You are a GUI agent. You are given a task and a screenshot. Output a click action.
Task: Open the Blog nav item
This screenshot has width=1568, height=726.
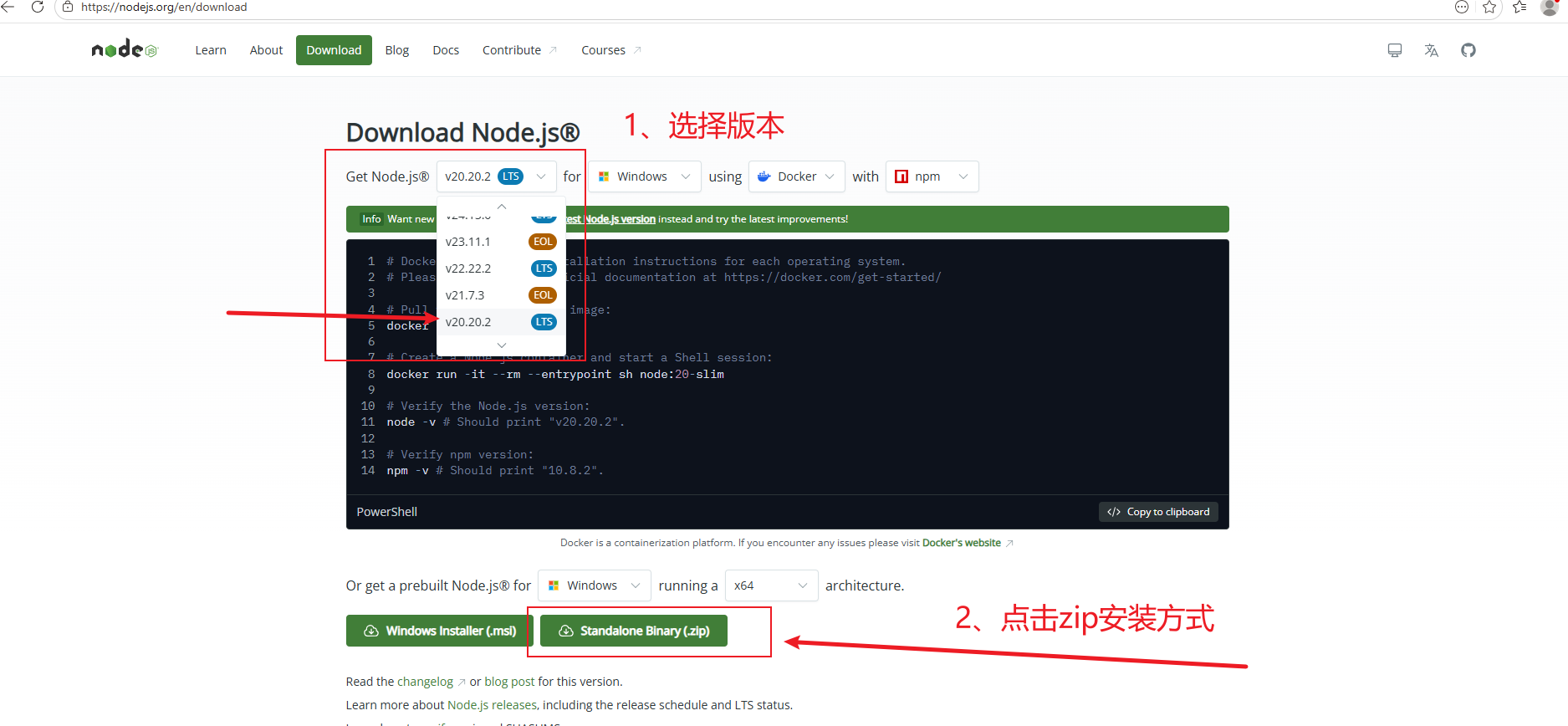[x=397, y=50]
